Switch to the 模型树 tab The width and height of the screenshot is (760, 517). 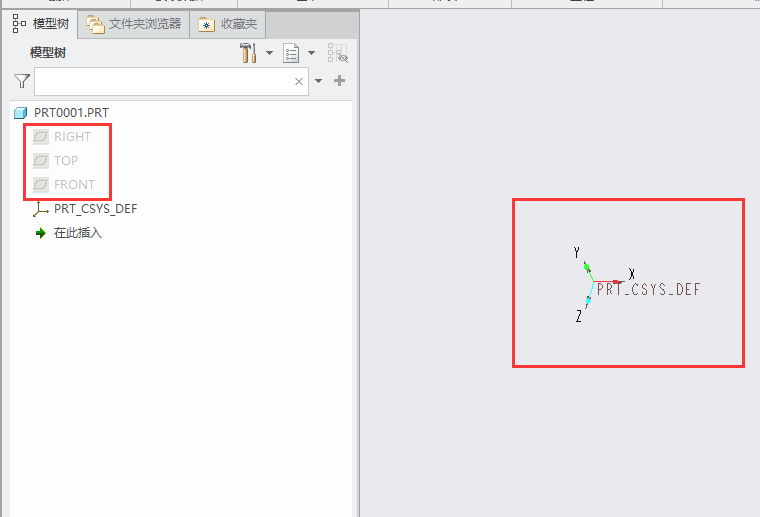pos(41,24)
